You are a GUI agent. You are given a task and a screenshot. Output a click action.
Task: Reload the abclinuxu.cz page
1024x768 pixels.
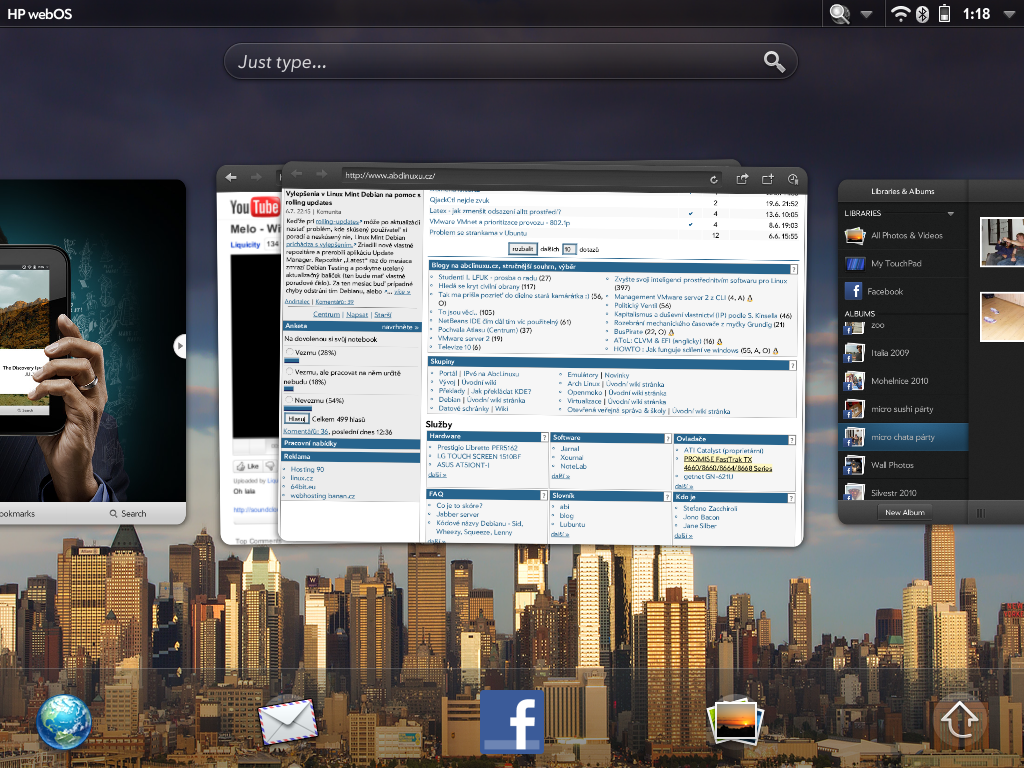[714, 178]
